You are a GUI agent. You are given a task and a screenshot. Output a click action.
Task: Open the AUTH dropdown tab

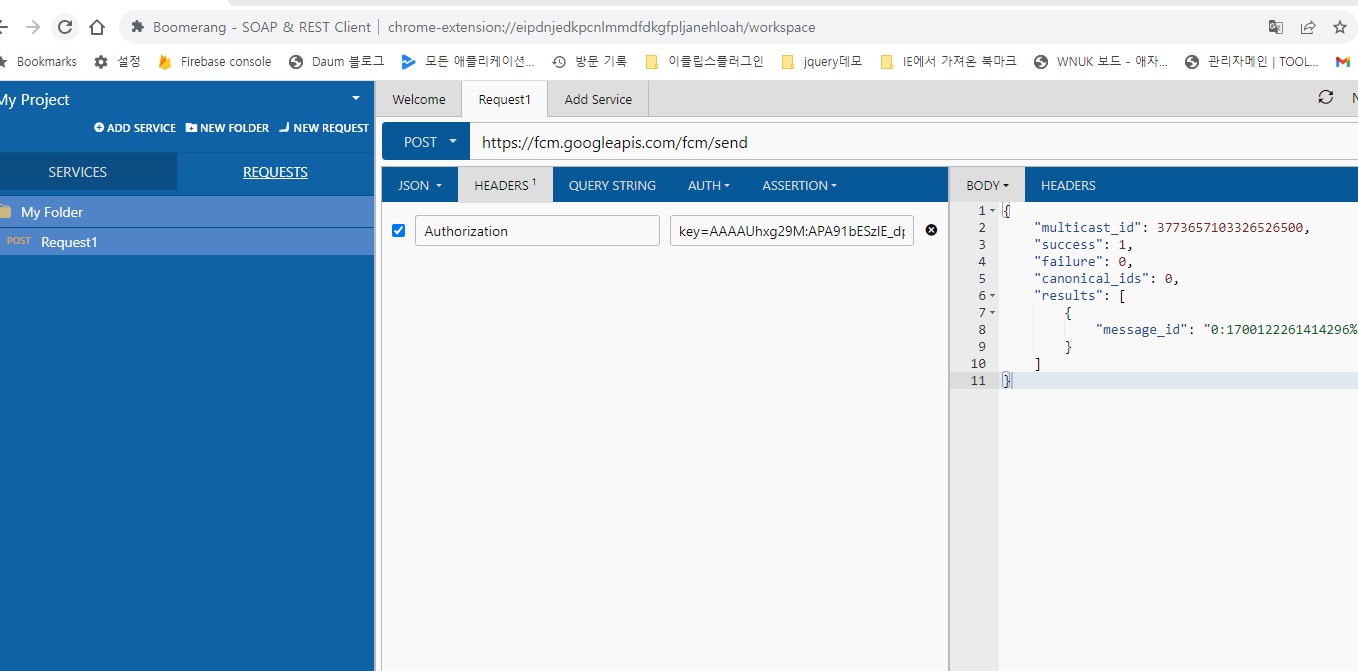pyautogui.click(x=709, y=185)
